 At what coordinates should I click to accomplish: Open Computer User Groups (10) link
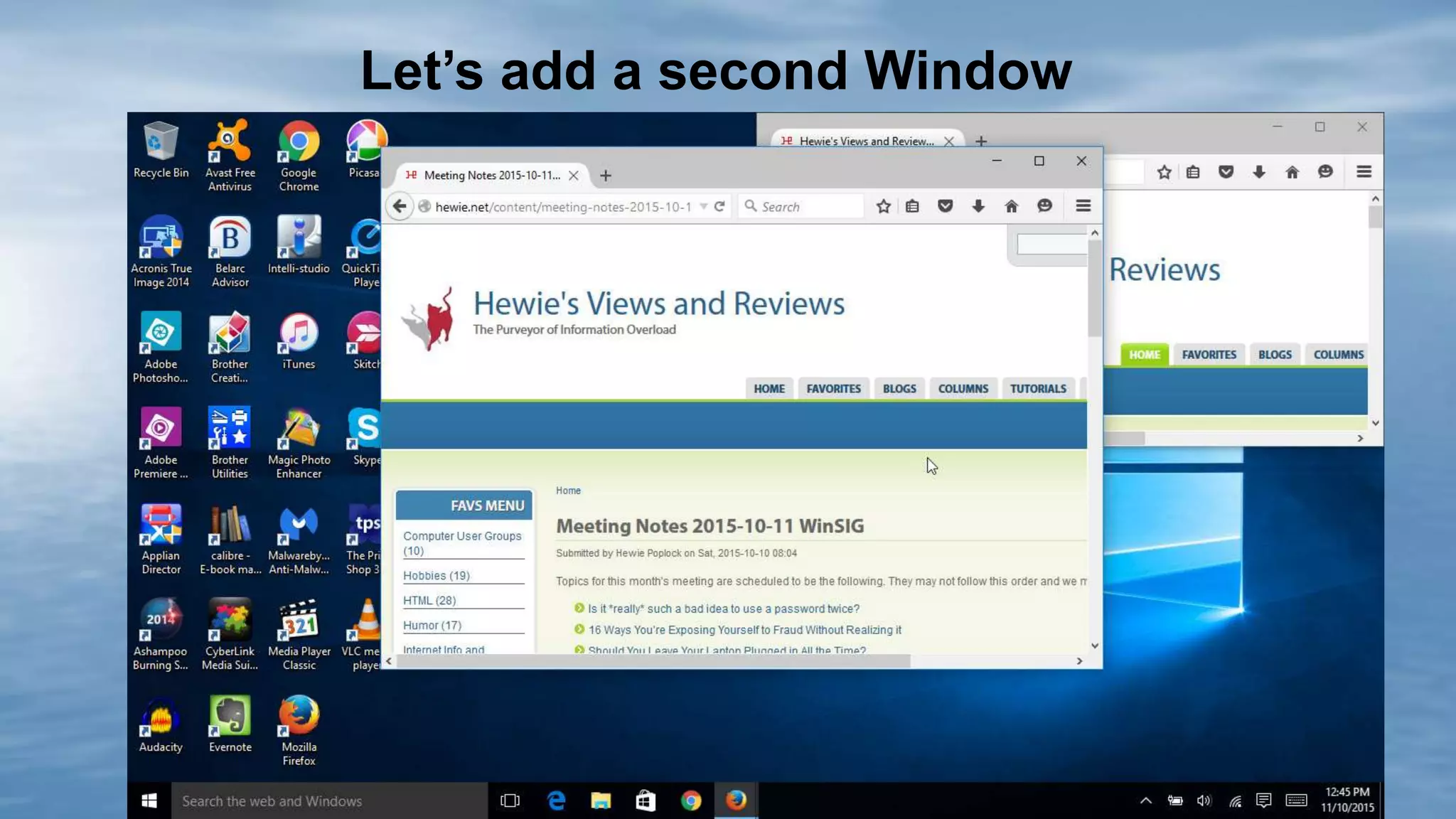(462, 543)
